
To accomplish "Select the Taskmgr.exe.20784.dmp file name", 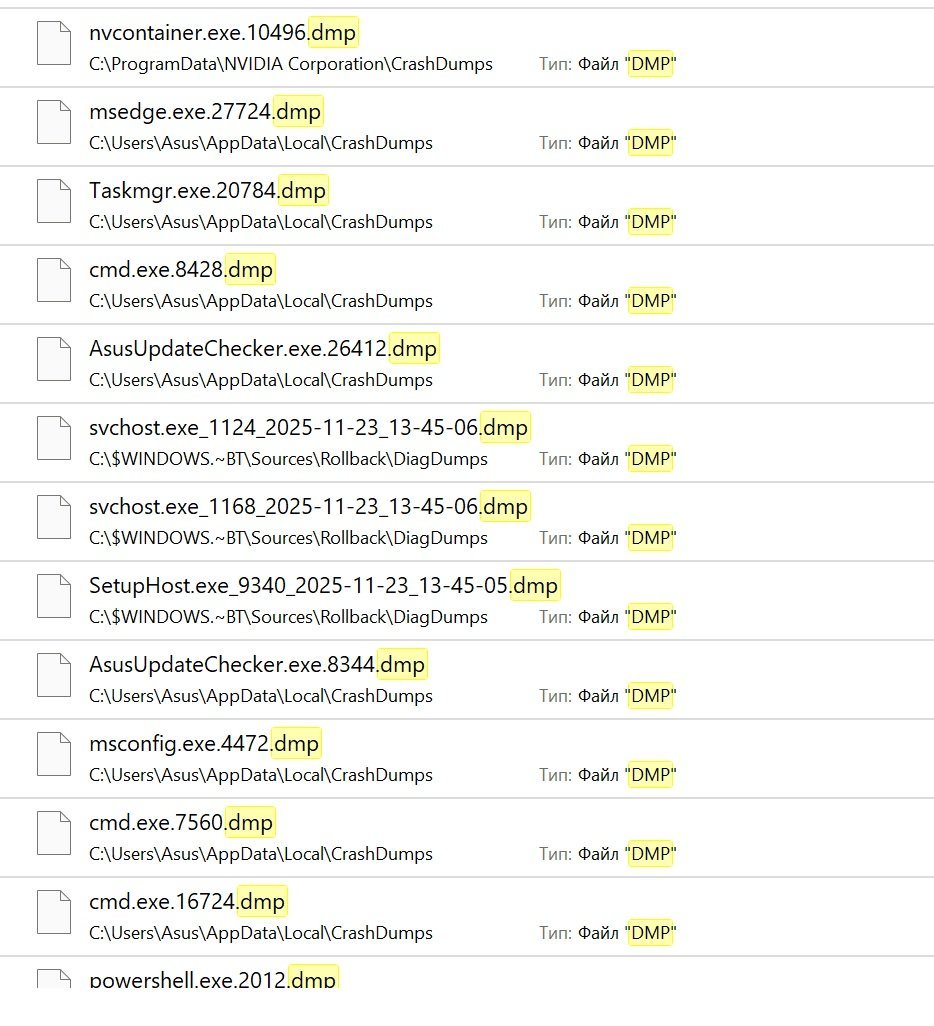I will click(x=208, y=191).
